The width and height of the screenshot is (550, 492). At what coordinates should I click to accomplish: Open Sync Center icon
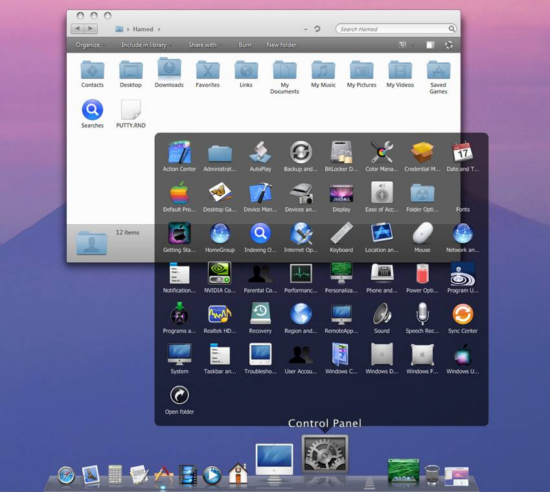463,314
